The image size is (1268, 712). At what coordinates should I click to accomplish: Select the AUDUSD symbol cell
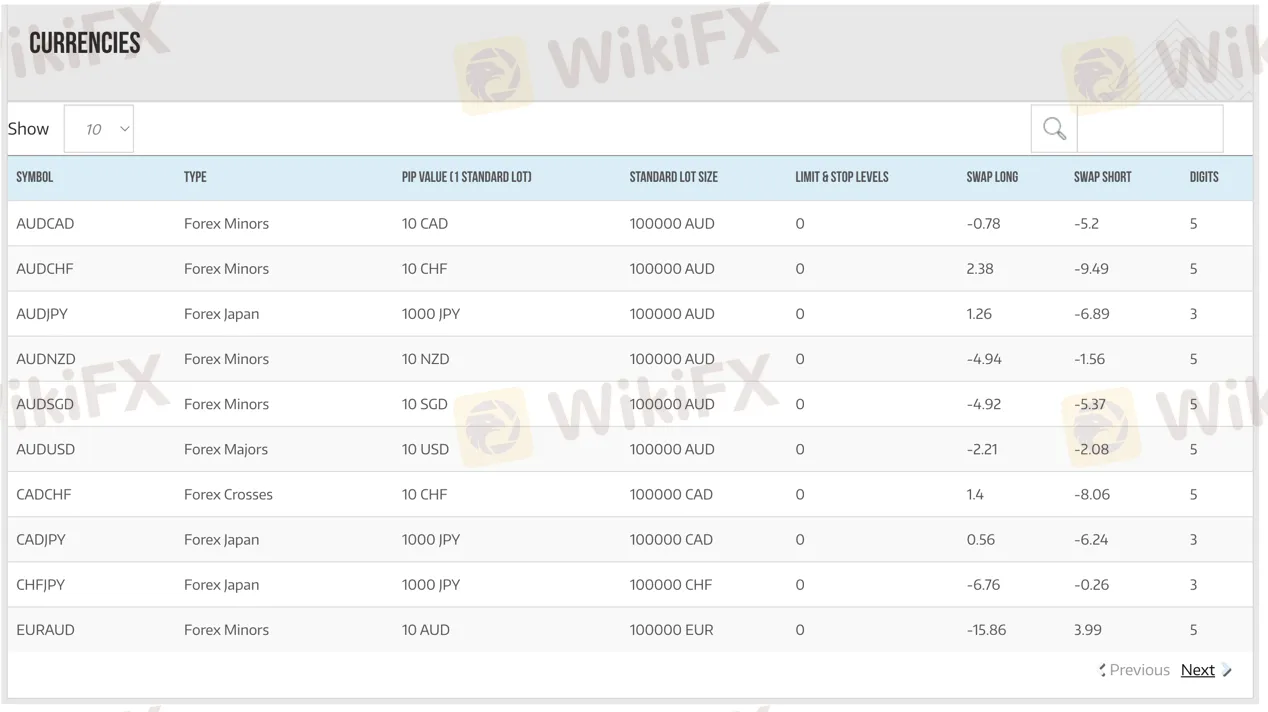point(45,449)
